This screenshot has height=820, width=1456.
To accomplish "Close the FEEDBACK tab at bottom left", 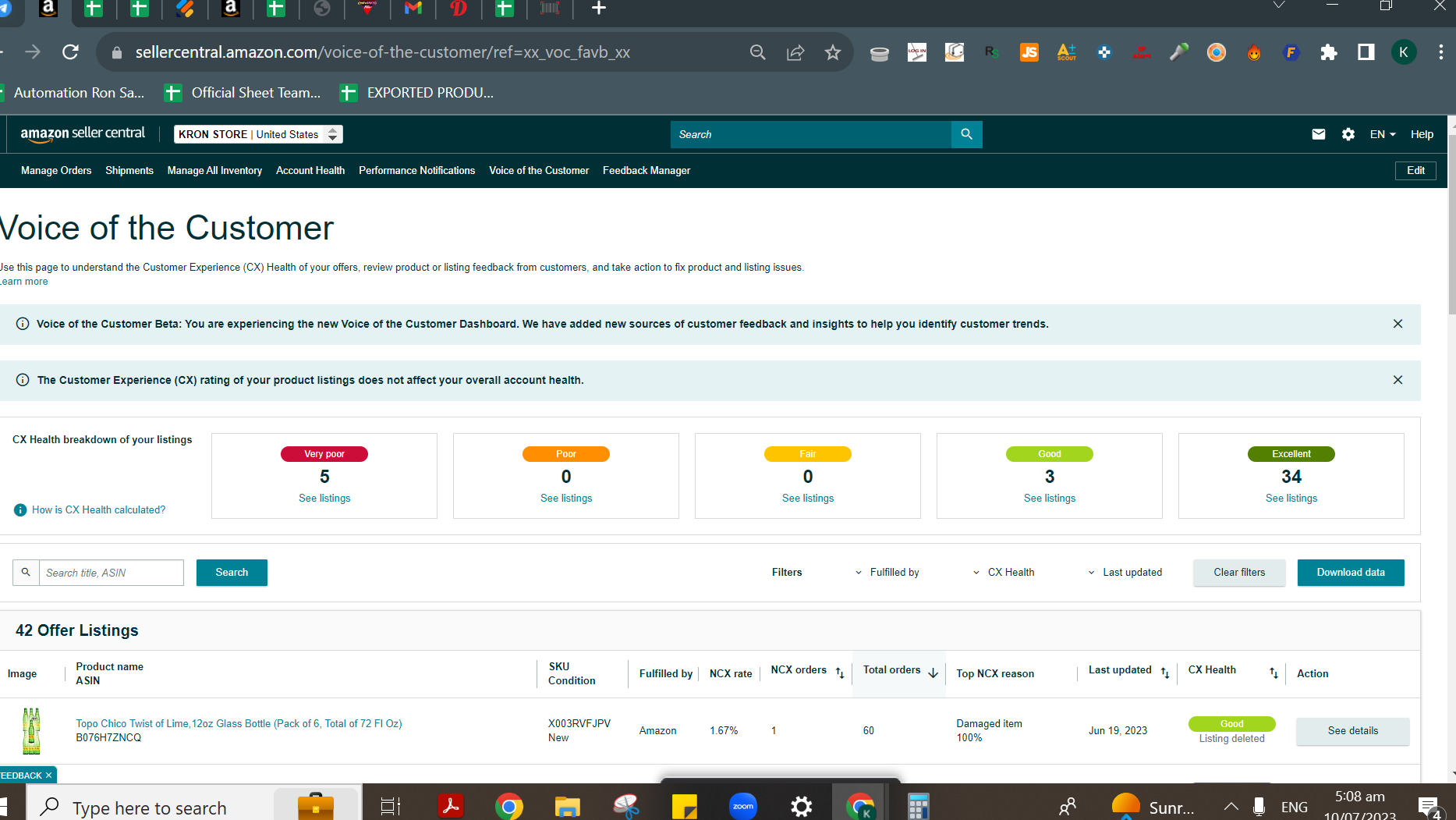I will click(48, 776).
